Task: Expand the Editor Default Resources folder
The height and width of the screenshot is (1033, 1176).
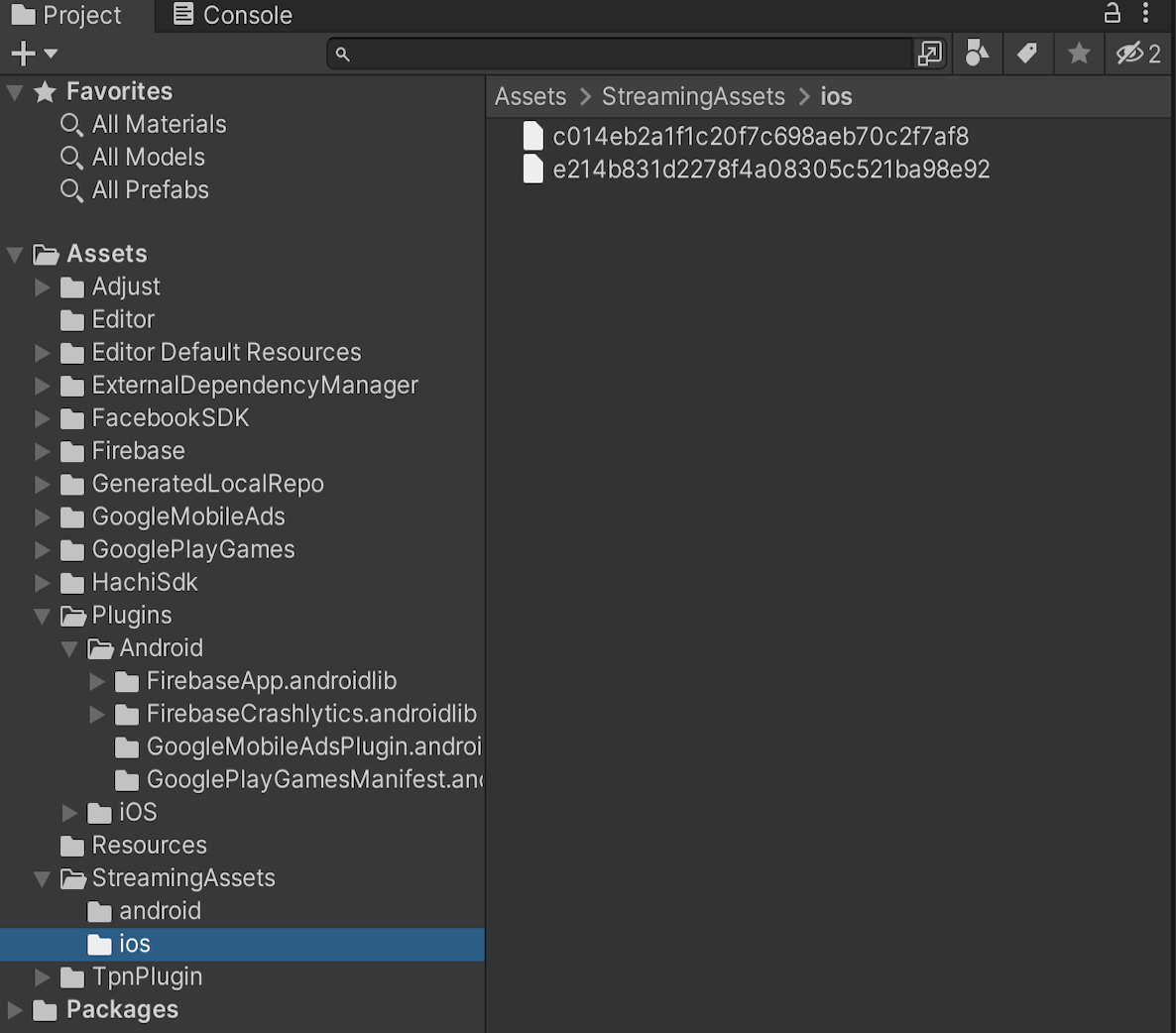Action: (42, 353)
